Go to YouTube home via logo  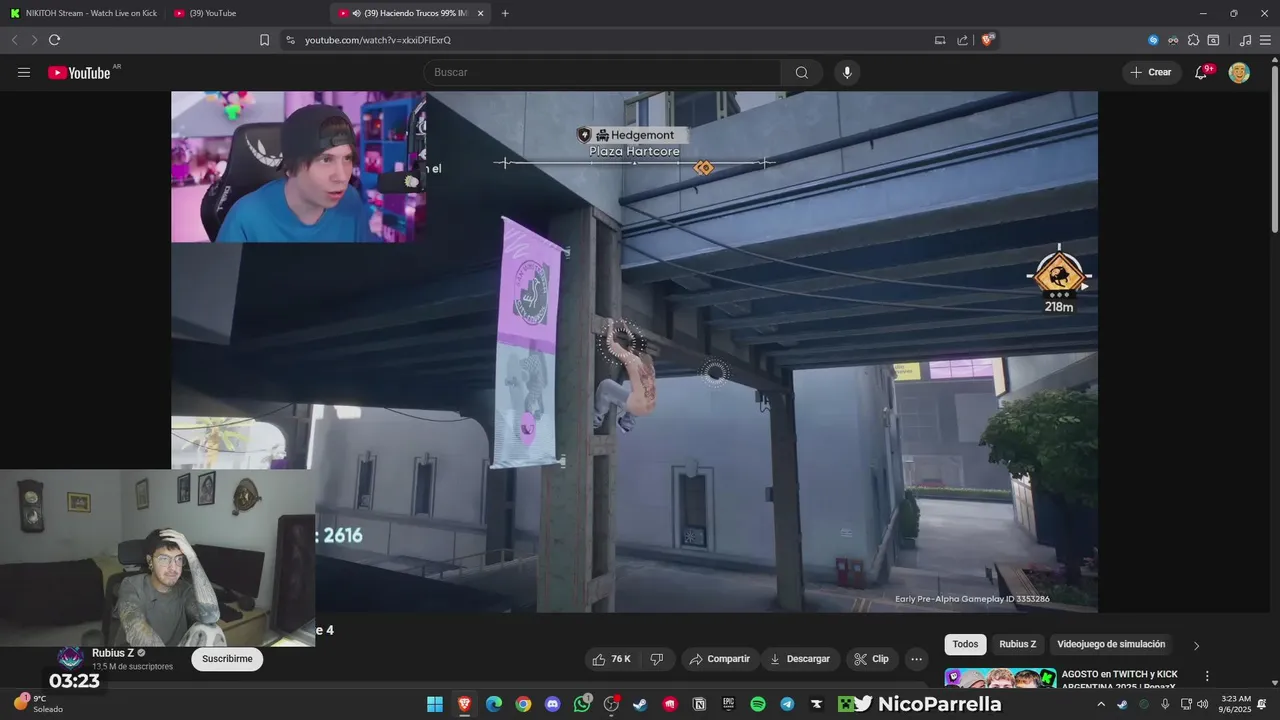coord(79,72)
